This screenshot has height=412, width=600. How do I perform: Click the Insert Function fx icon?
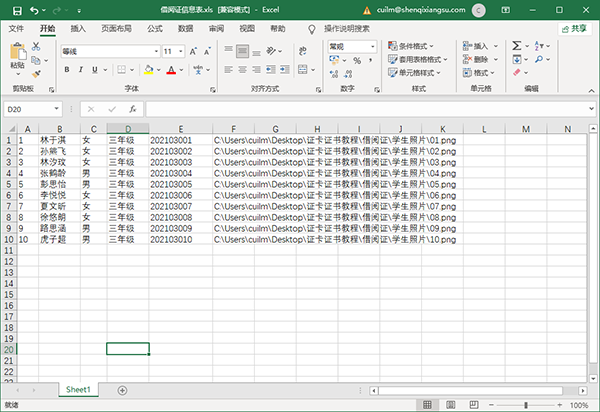(x=133, y=109)
